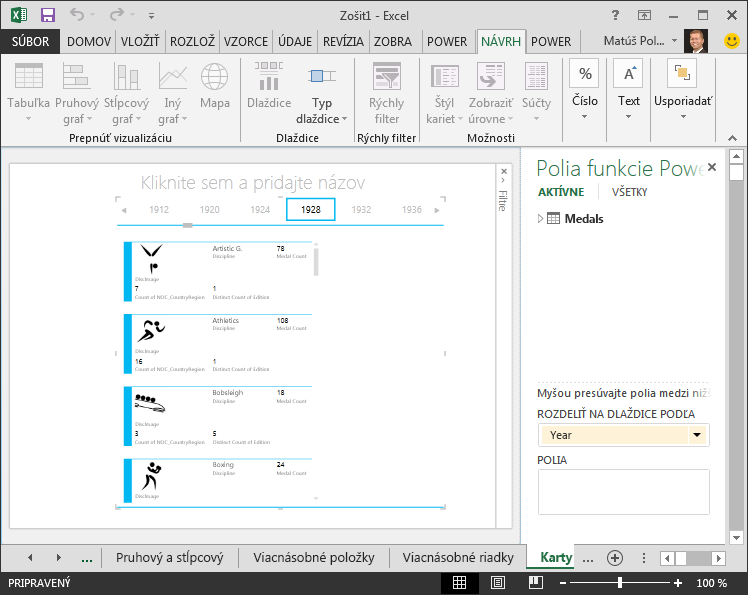Switch to Page Layout view icon
Screen dimensions: 748x595
pos(498,583)
